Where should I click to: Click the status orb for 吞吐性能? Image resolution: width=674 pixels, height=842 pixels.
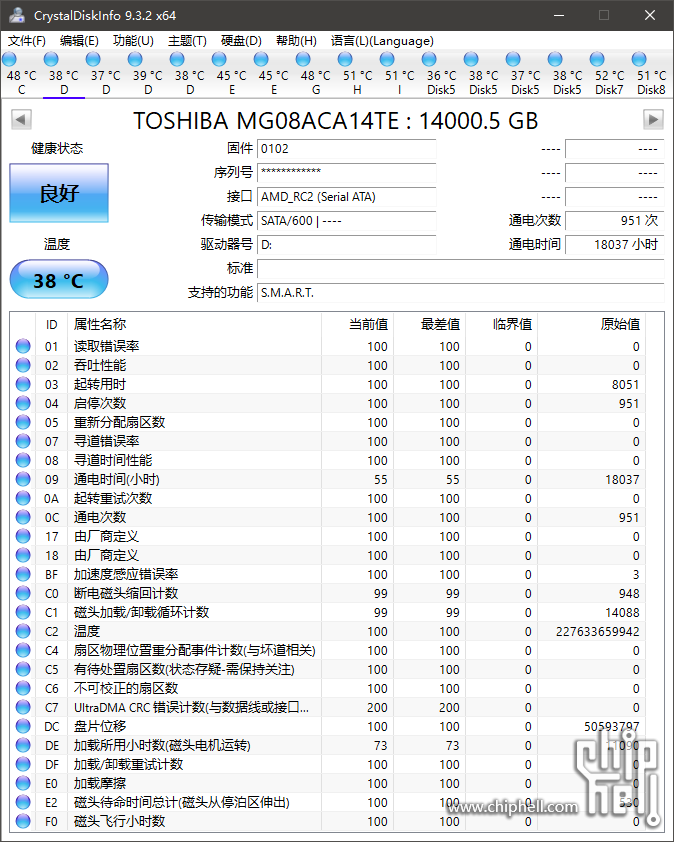(23, 365)
